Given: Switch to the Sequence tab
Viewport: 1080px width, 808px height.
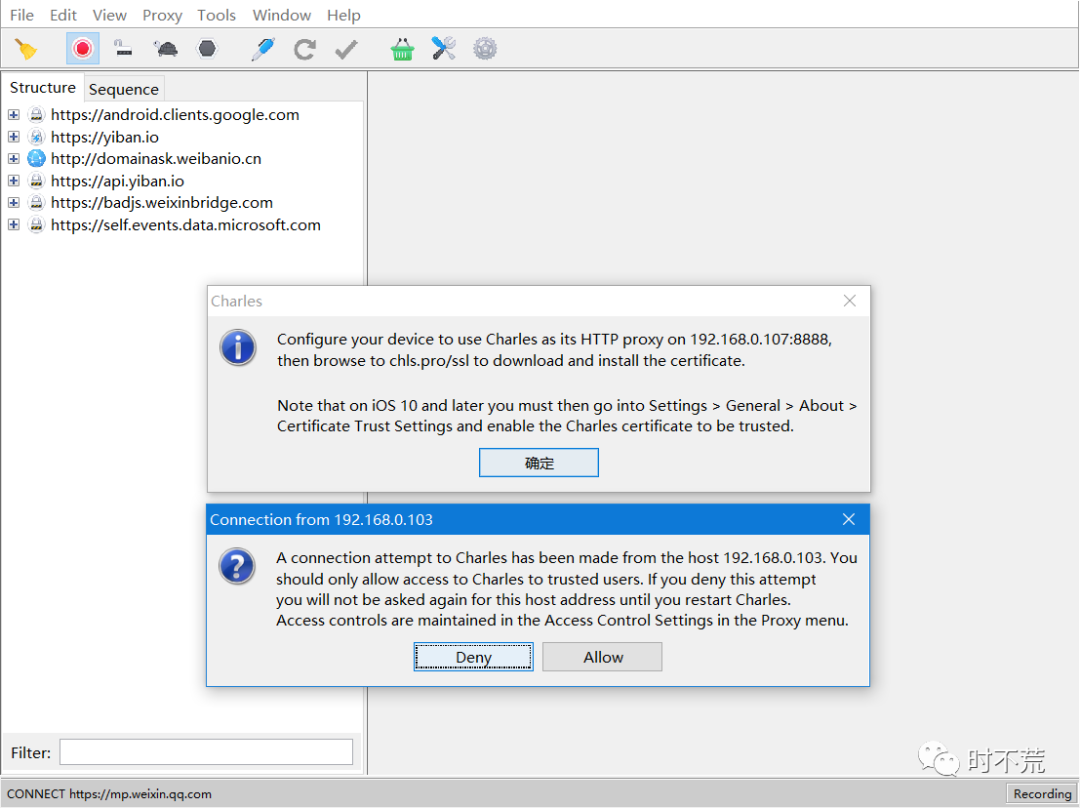Looking at the screenshot, I should (x=124, y=89).
